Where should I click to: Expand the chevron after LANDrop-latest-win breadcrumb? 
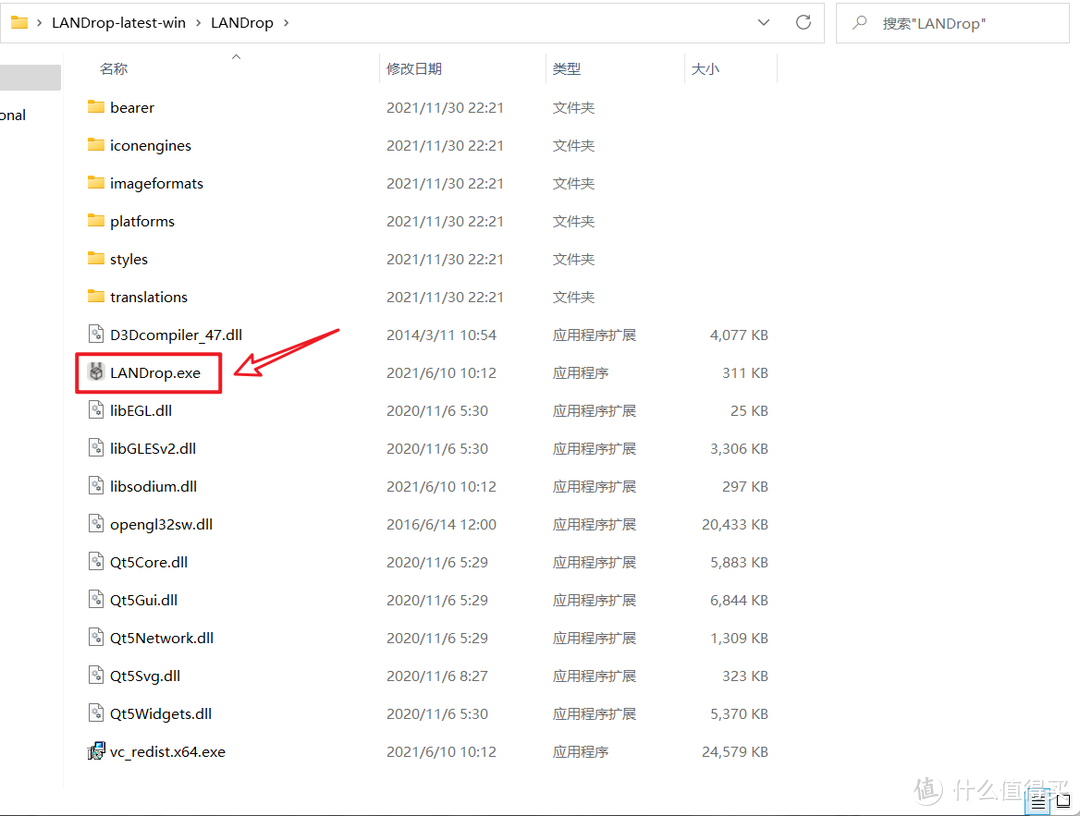click(x=198, y=23)
